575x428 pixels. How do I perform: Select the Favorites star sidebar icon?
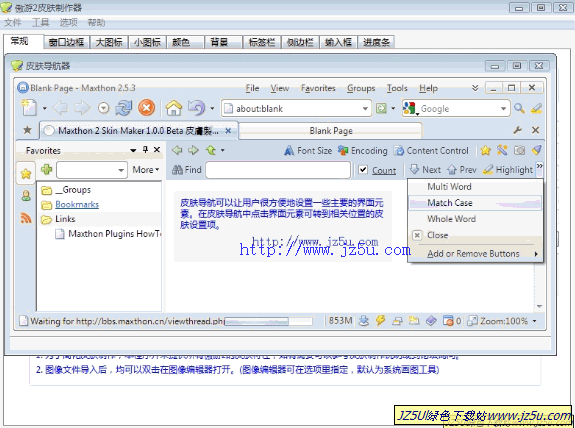tap(26, 173)
